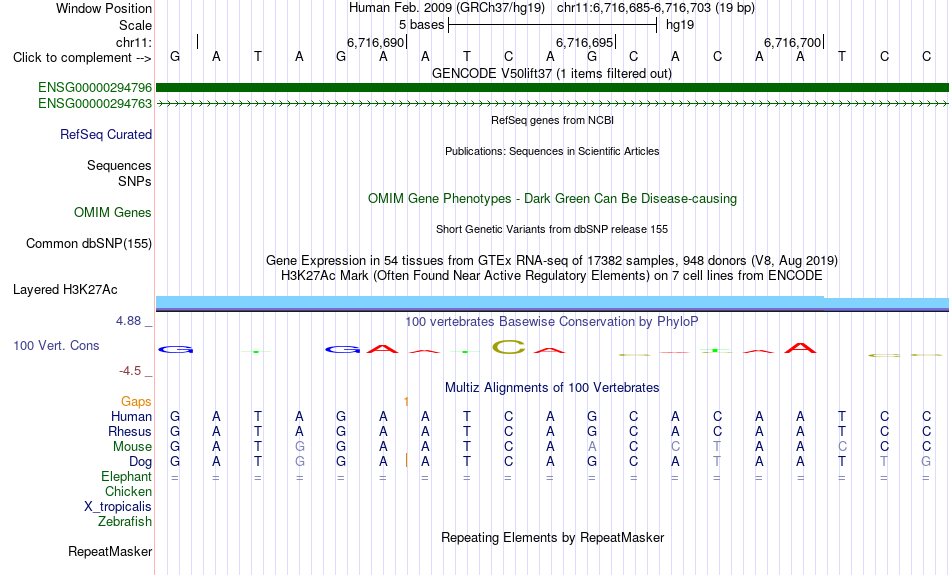The height and width of the screenshot is (575, 950).
Task: Click the OMIM Gene Phenotypes track title
Action: 552,199
